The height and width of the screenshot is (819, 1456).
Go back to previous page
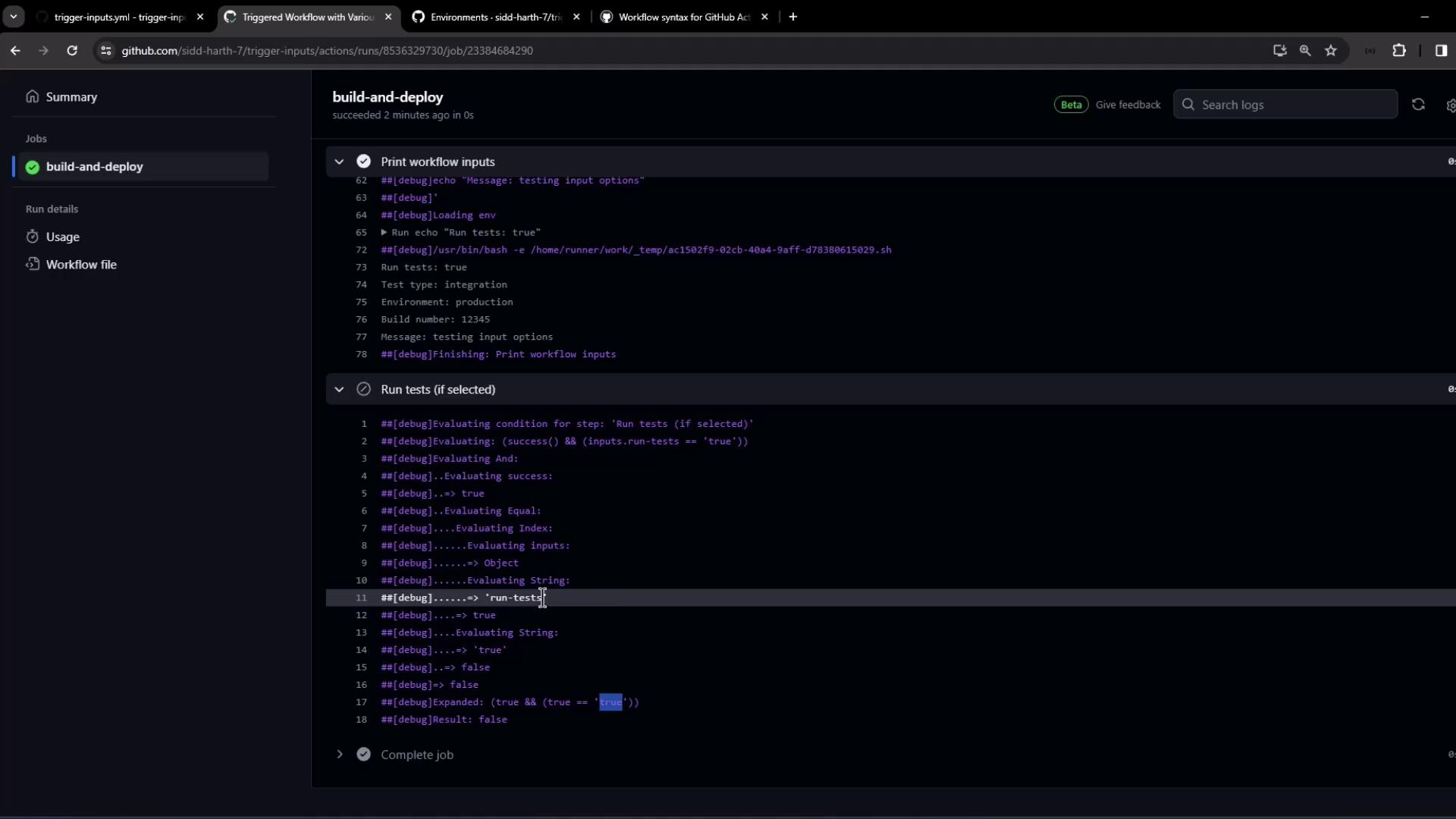tap(15, 51)
